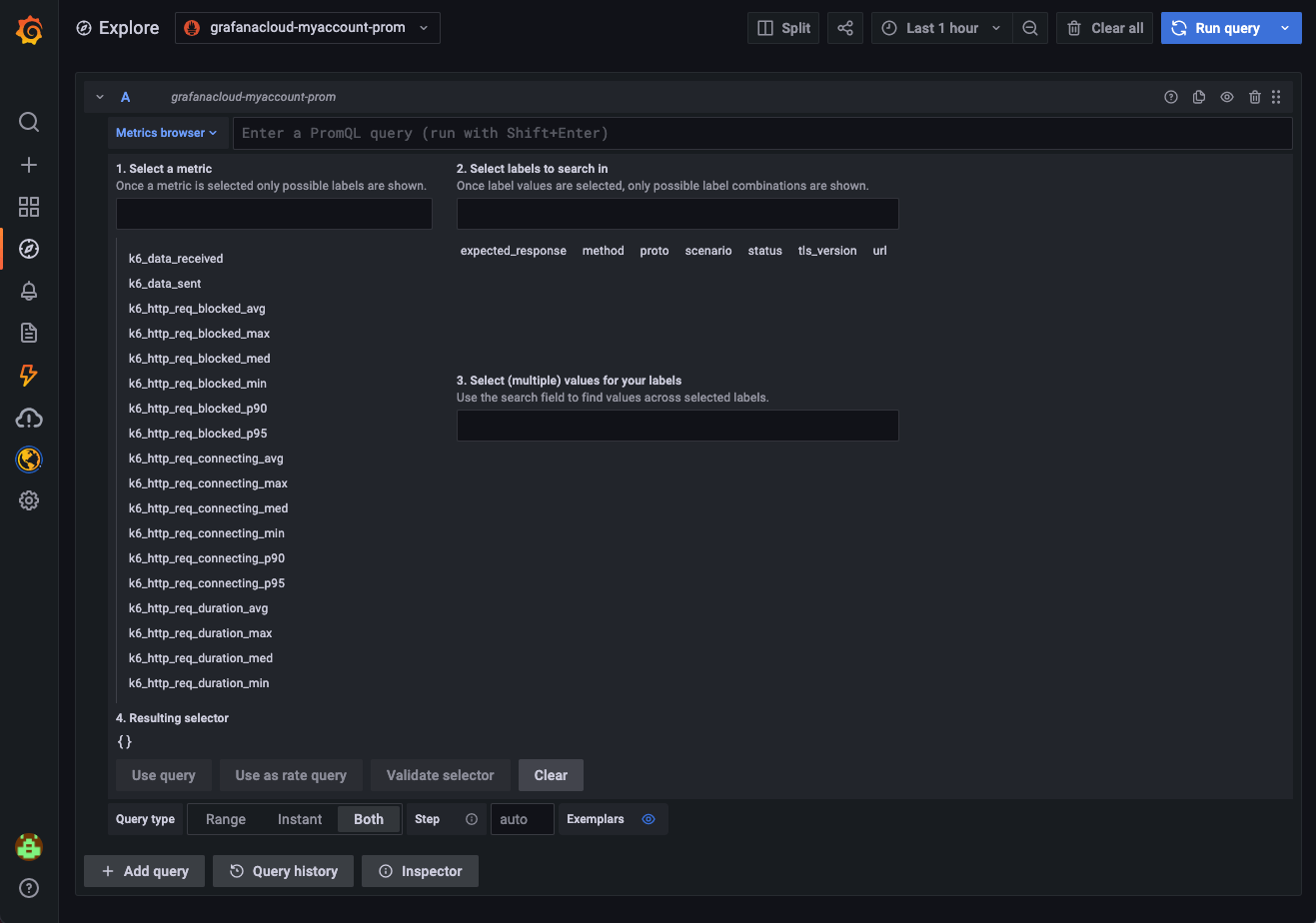Open the Metrics browser
Screen dimensions: 1316x923
166,132
